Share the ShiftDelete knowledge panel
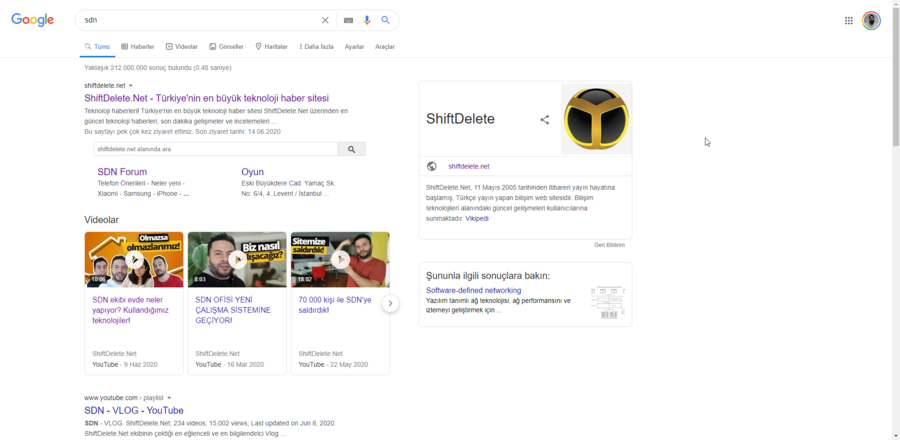Image resolution: width=900 pixels, height=440 pixels. pyautogui.click(x=545, y=120)
